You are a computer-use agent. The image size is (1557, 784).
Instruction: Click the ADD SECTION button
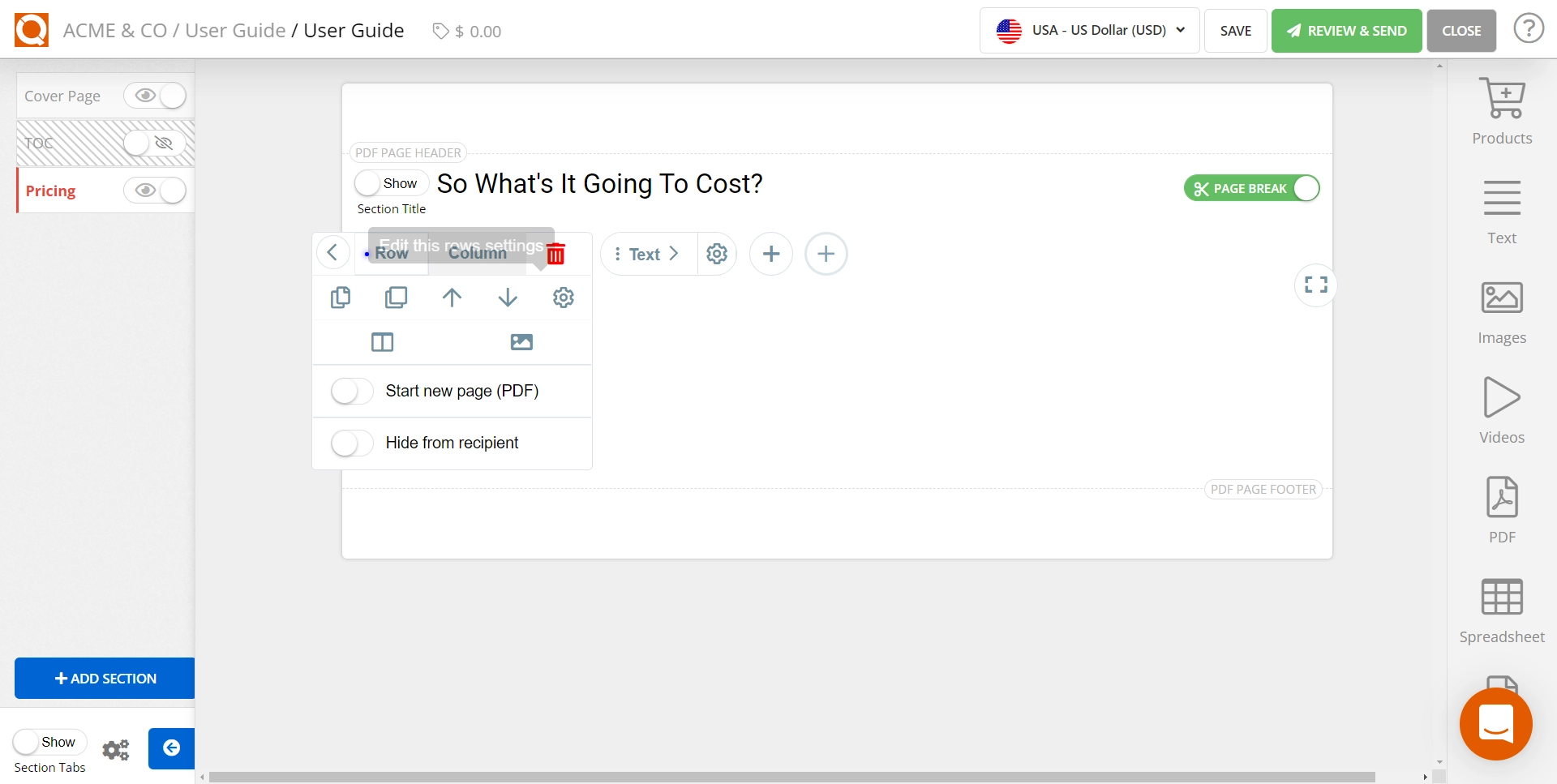(105, 679)
